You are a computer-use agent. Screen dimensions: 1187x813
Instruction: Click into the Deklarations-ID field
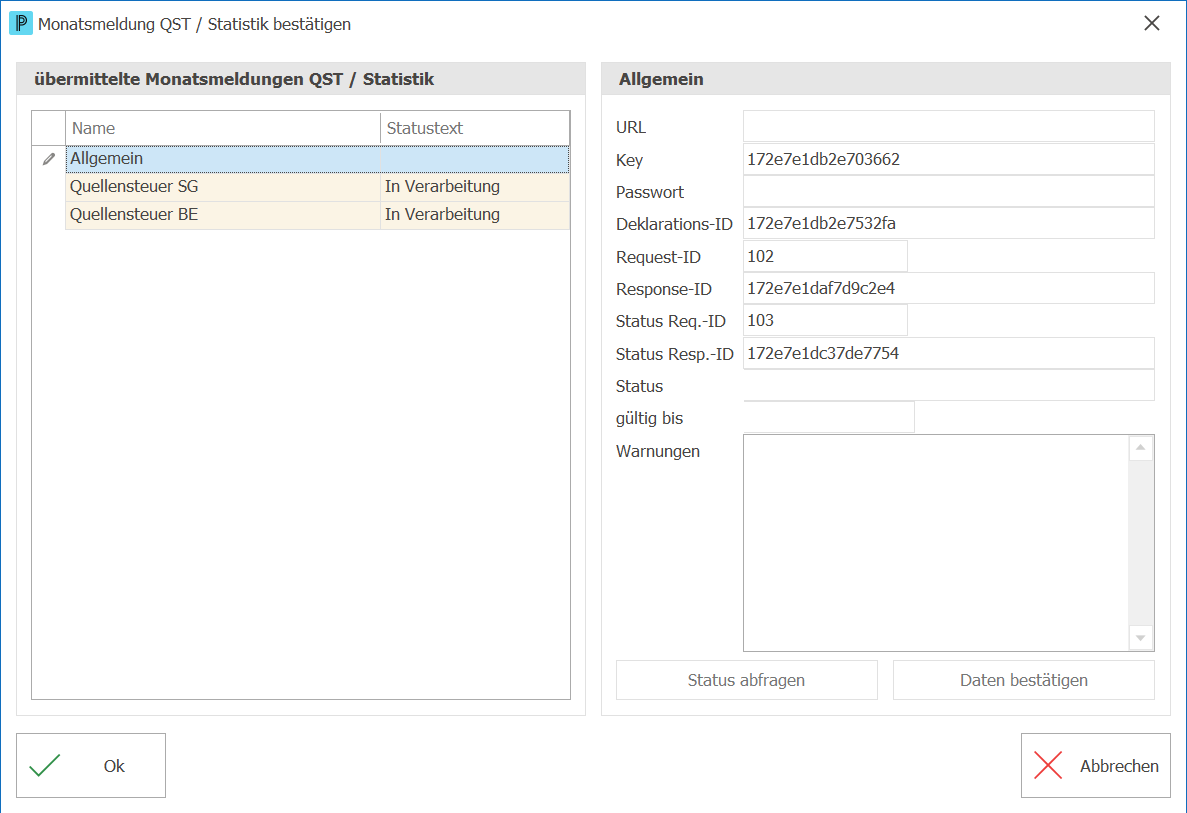coord(949,223)
